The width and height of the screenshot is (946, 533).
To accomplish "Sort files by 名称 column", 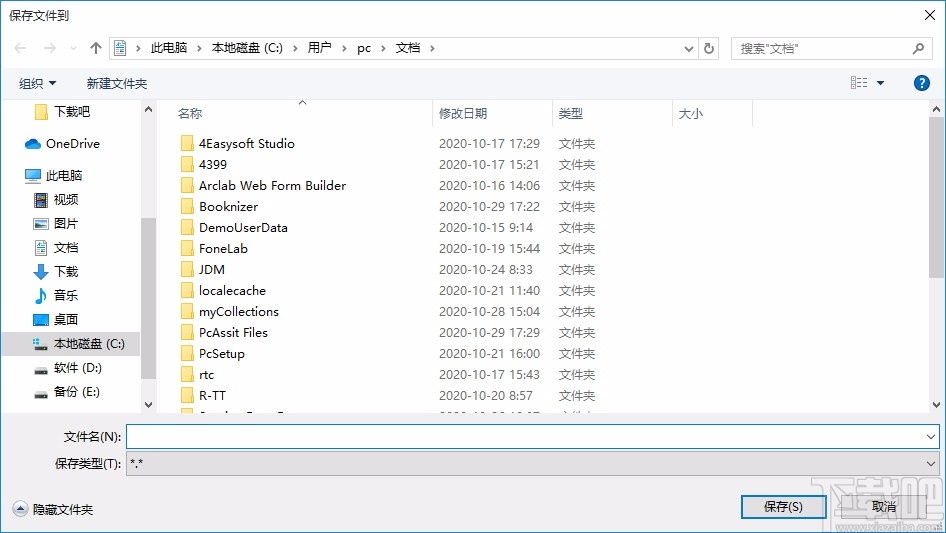I will tap(189, 113).
